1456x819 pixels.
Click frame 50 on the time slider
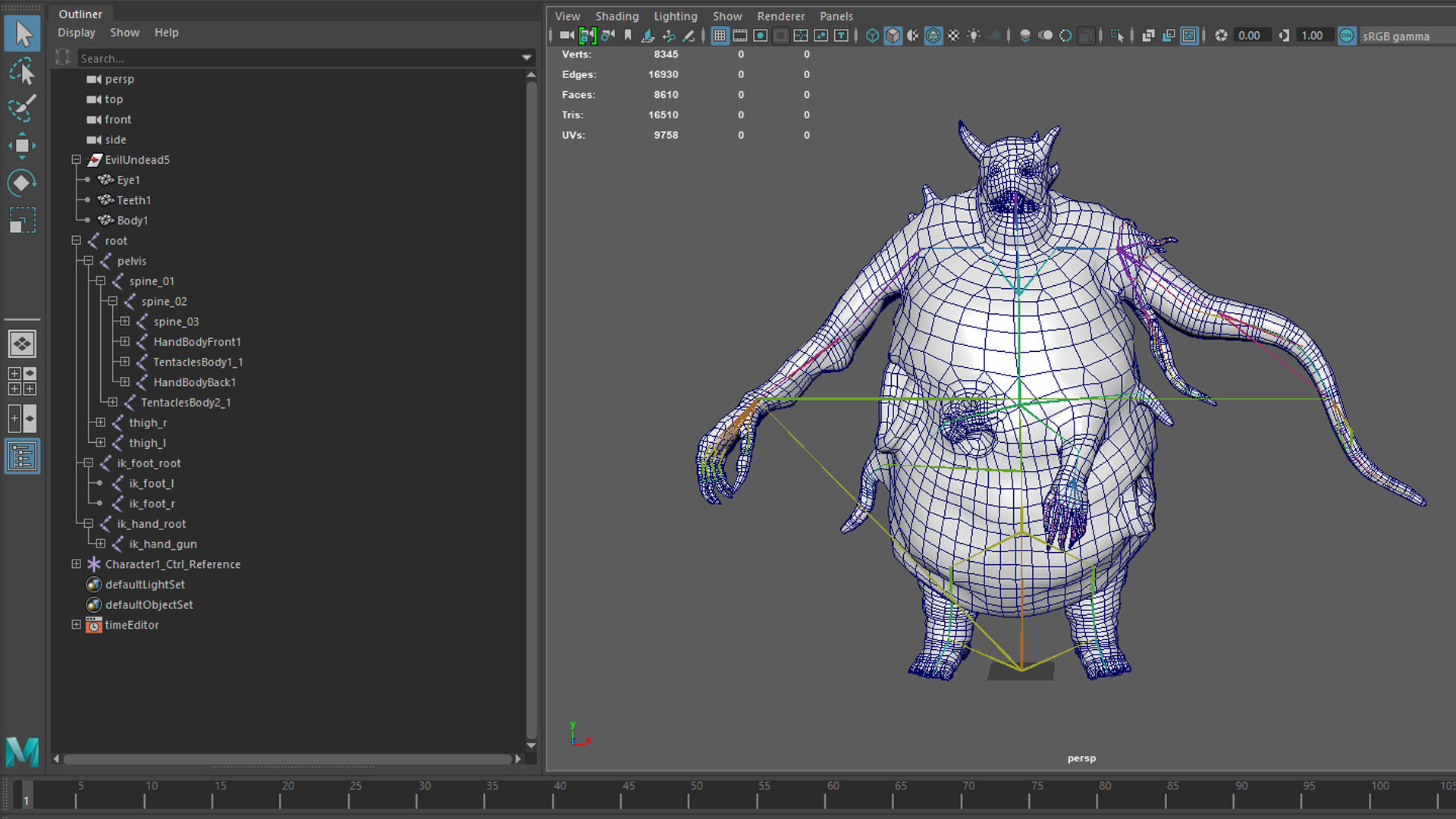click(696, 794)
